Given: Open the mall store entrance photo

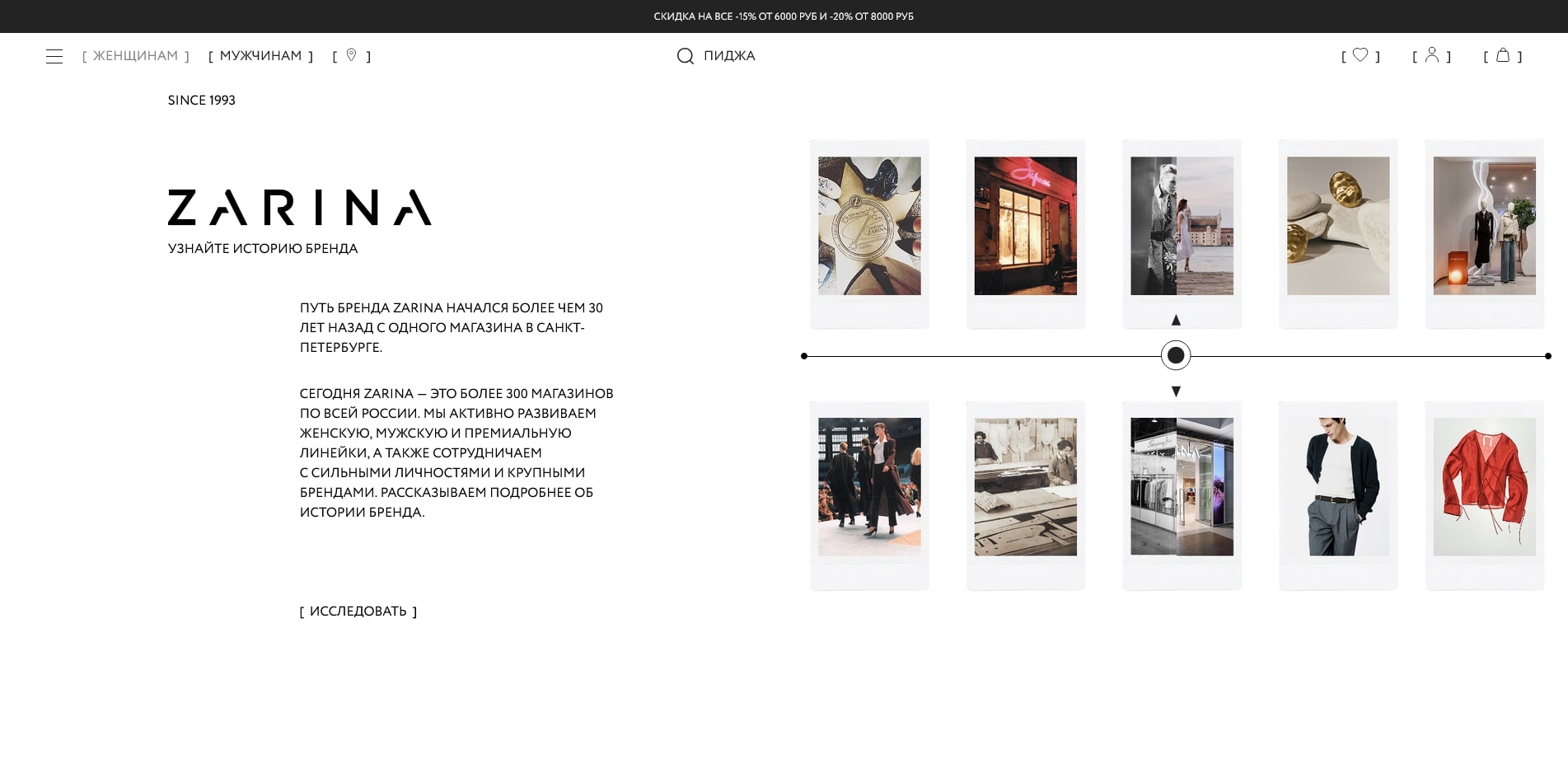Looking at the screenshot, I should 1182,495.
